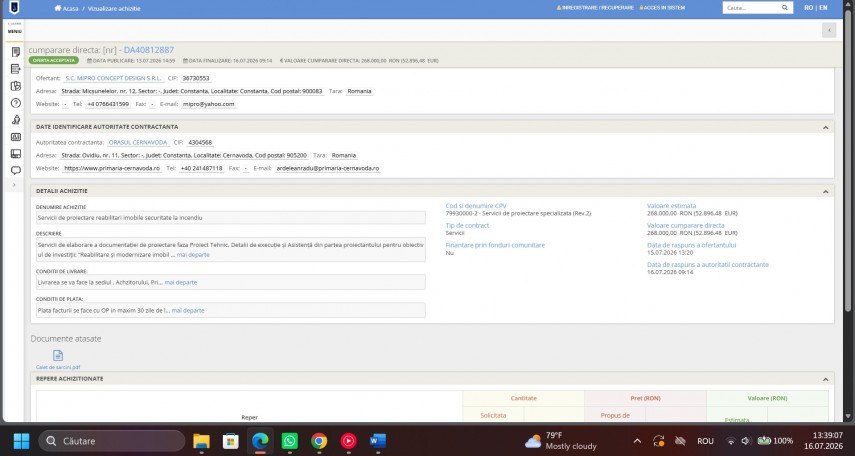
Task: Open the Caiet de sarcini.pdf attachment icon
Action: point(58,356)
